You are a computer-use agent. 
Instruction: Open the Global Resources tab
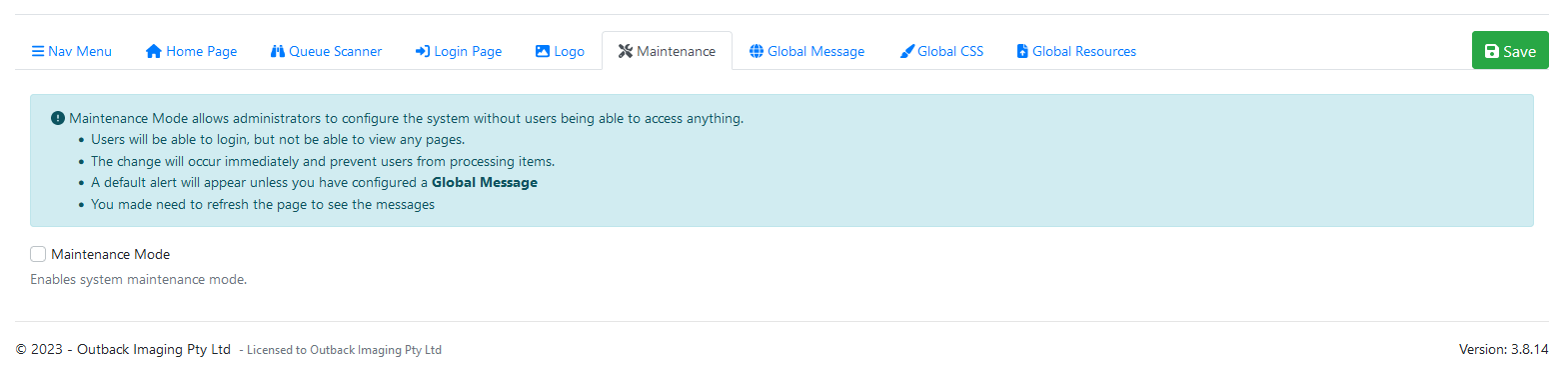[1076, 51]
